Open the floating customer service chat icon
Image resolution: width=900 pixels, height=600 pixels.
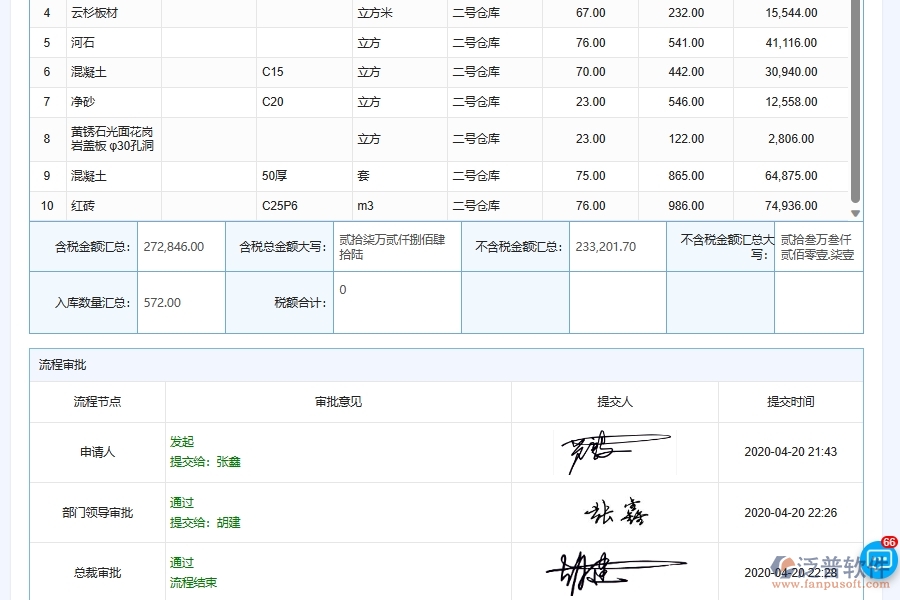(x=878, y=563)
